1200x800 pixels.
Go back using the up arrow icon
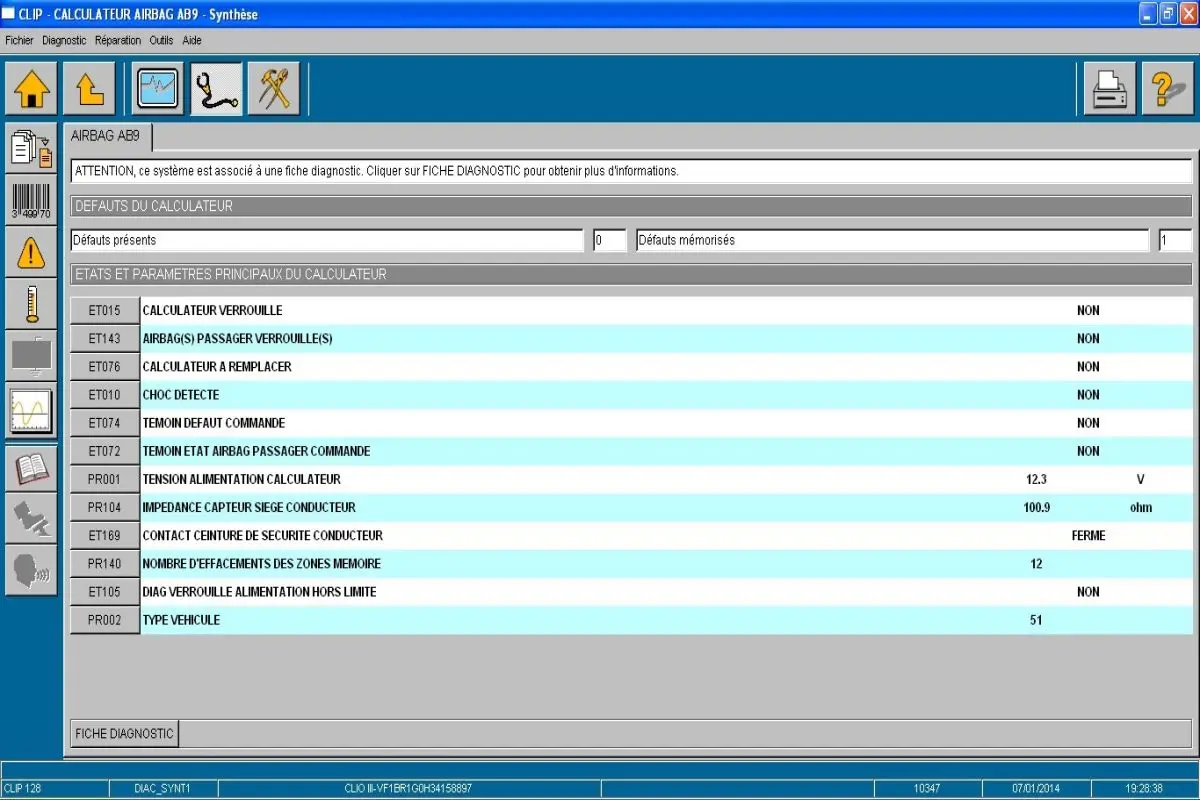89,89
